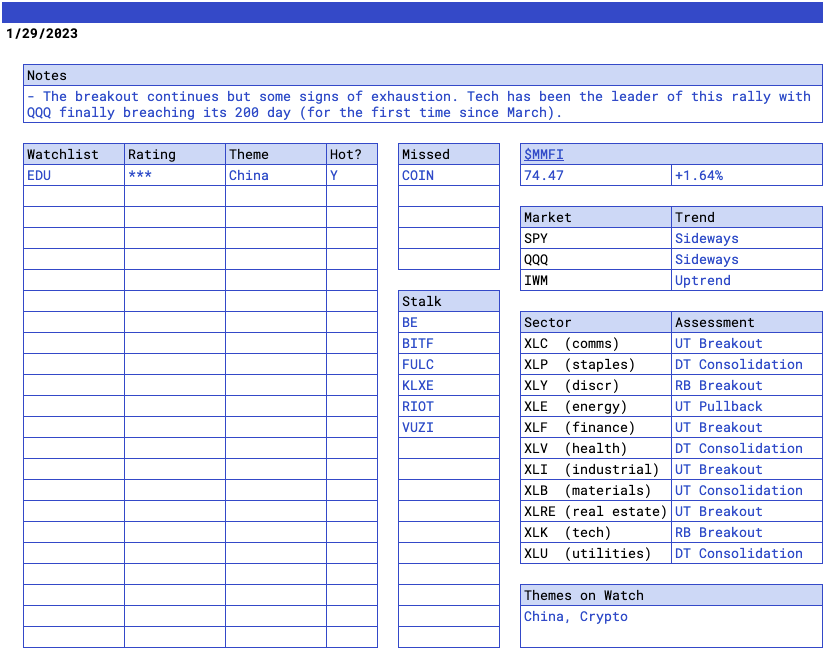This screenshot has height=649, width=825.
Task: Click the XLE (energy) sector cell
Action: tap(596, 406)
